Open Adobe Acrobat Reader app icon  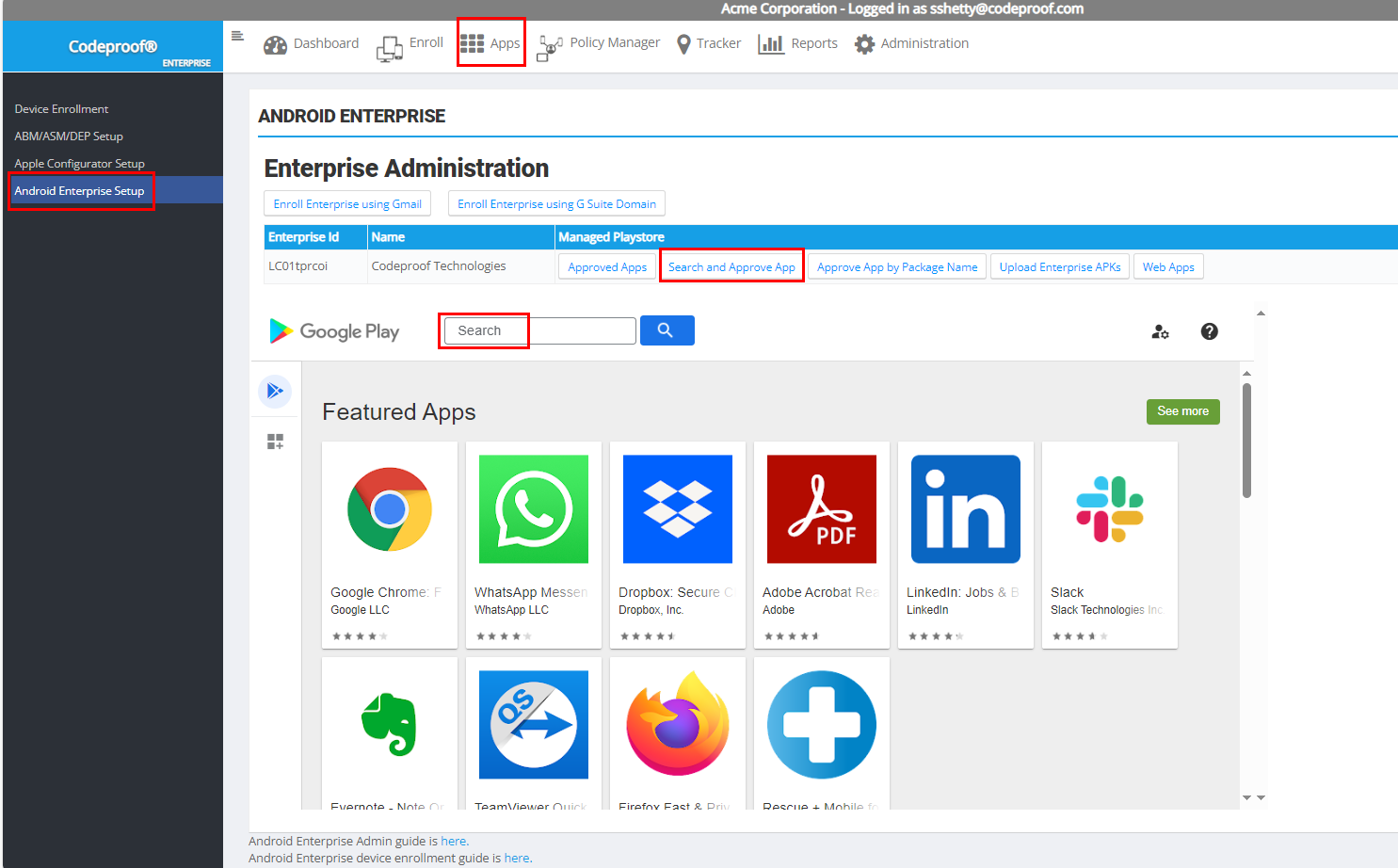[x=822, y=509]
